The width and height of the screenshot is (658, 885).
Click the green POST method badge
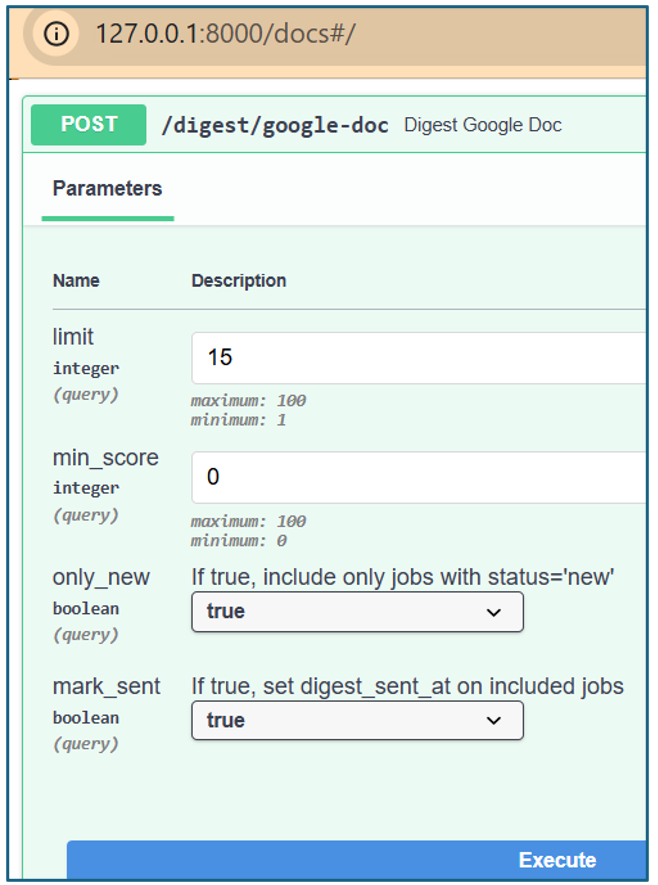(x=89, y=125)
